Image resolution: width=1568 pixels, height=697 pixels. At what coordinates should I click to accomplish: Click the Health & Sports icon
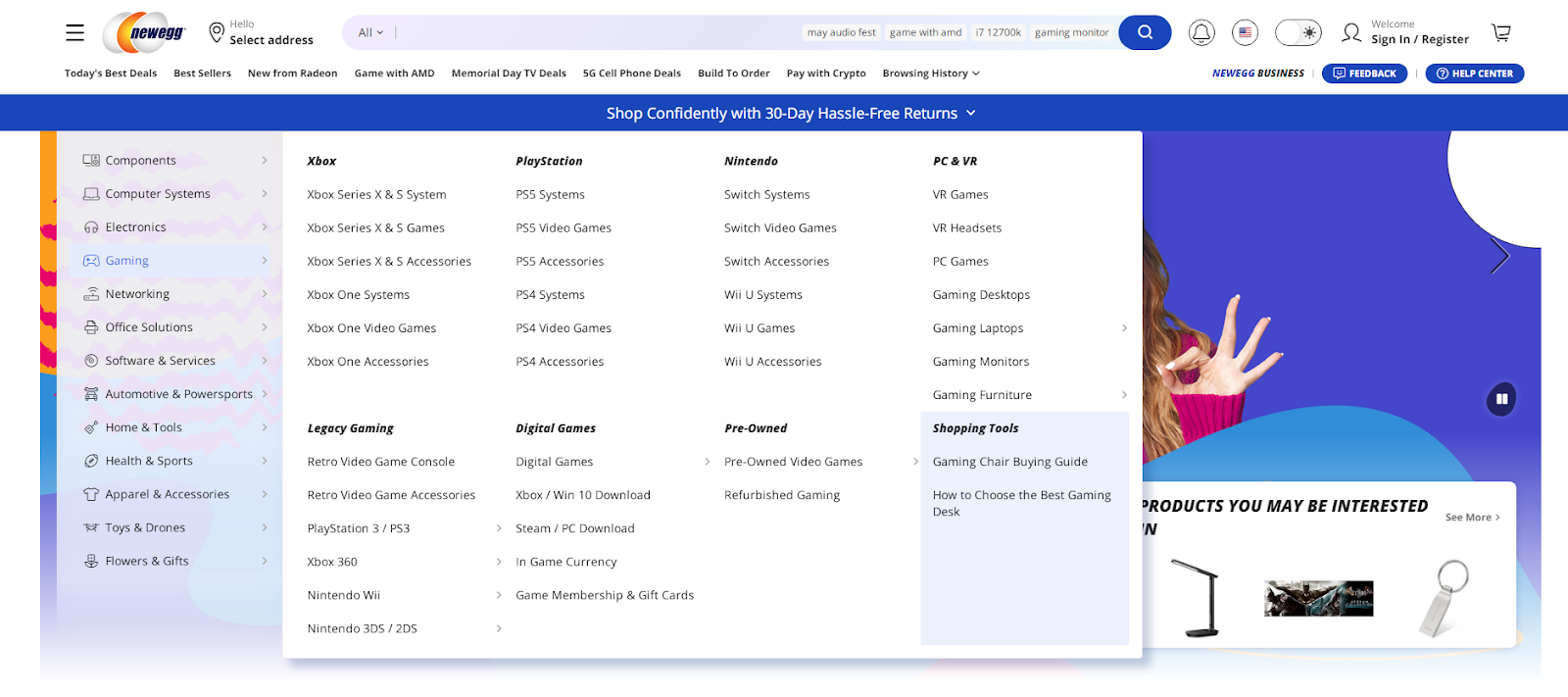click(91, 461)
